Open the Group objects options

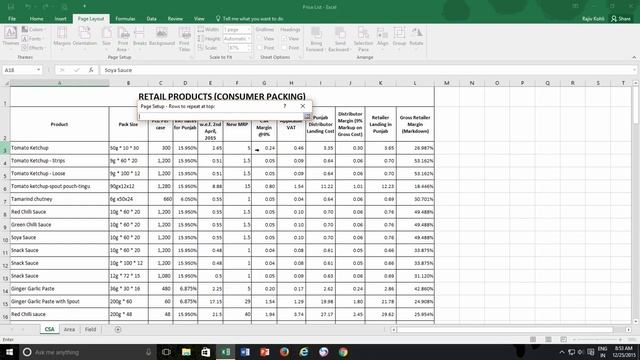point(399,37)
